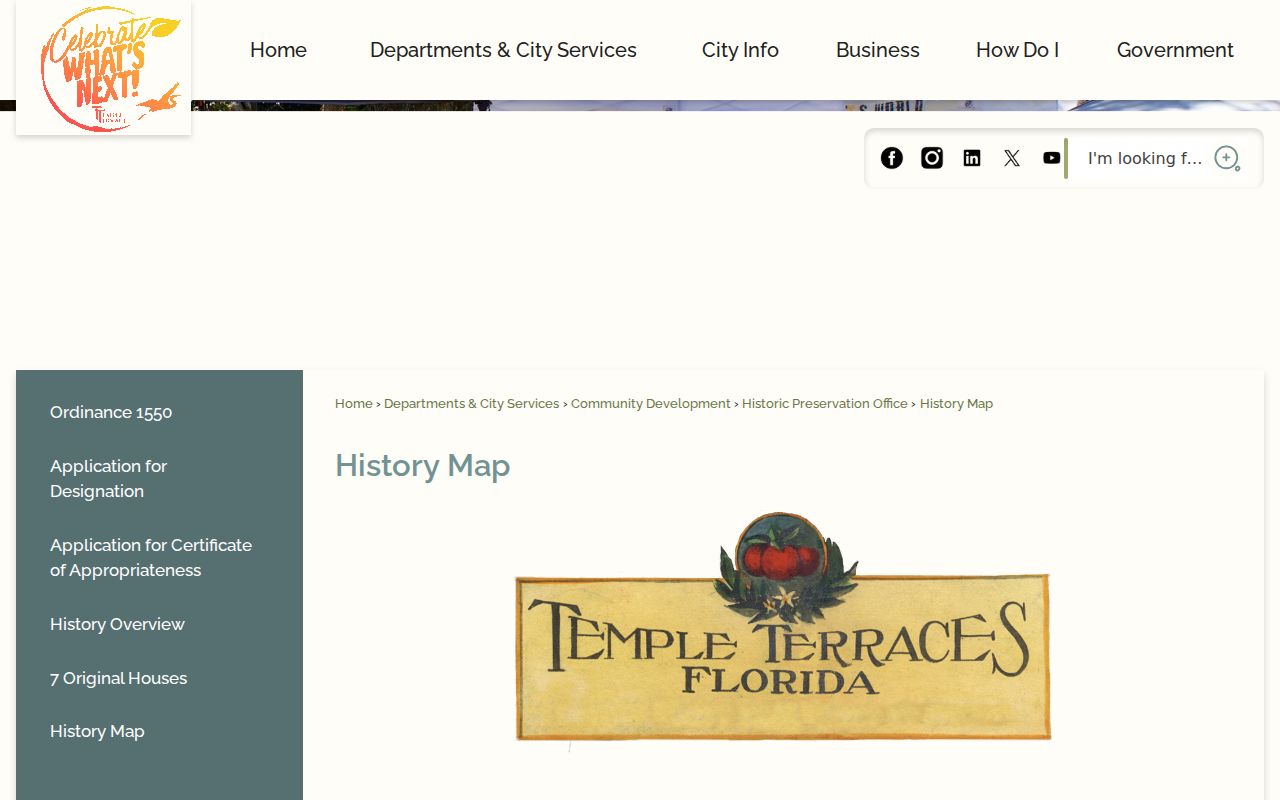This screenshot has width=1280, height=800.
Task: Focus the "I'm looking for" search field
Action: point(1145,158)
